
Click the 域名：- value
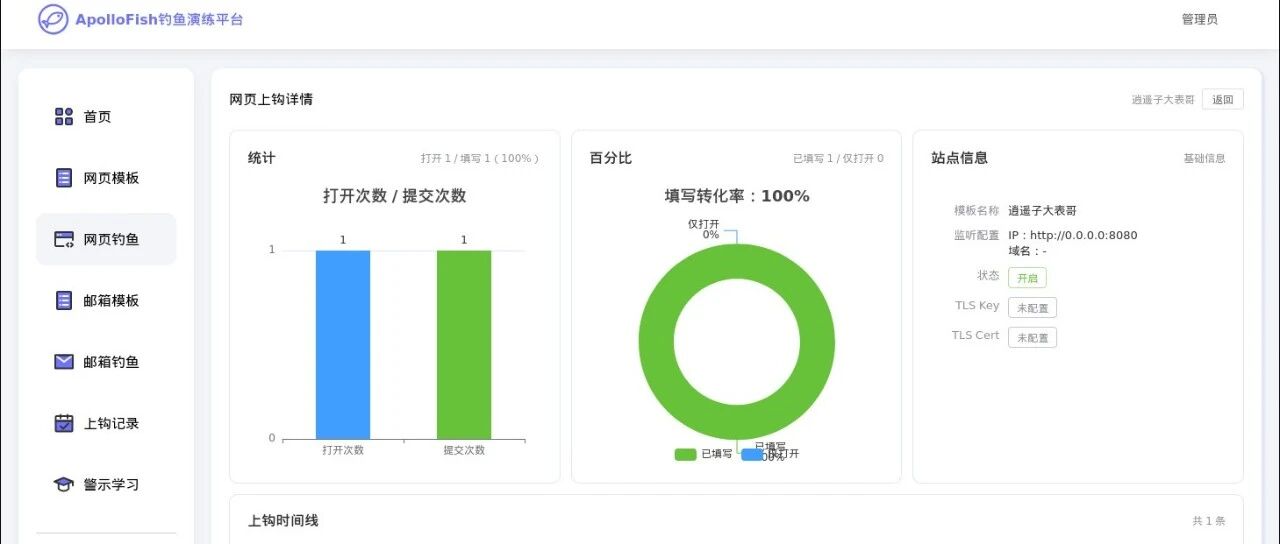point(1027,251)
